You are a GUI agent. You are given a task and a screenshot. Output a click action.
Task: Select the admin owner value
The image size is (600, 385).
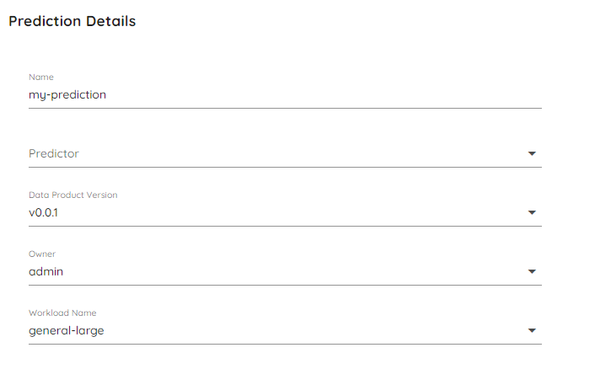tap(46, 271)
